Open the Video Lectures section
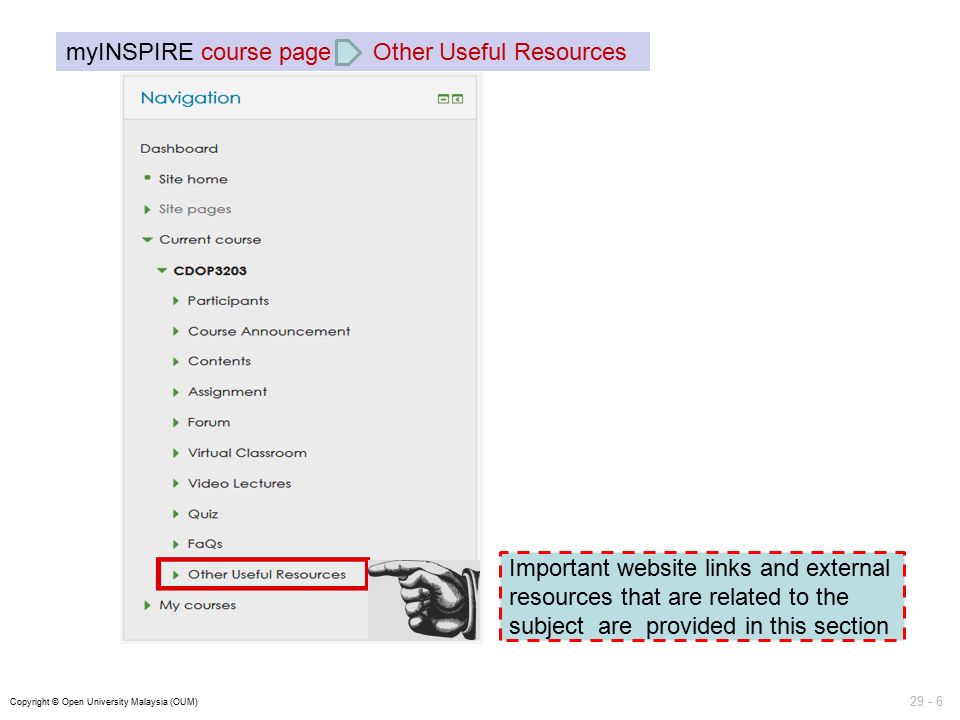This screenshot has height=720, width=960. pos(239,484)
